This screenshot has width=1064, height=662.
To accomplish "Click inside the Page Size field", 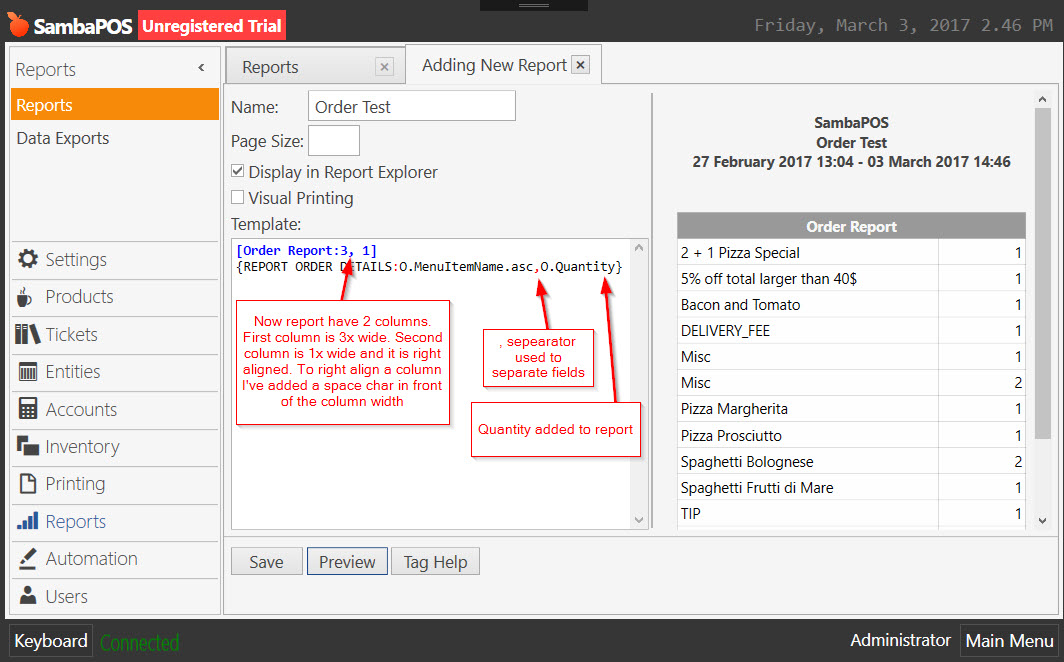I will [333, 140].
